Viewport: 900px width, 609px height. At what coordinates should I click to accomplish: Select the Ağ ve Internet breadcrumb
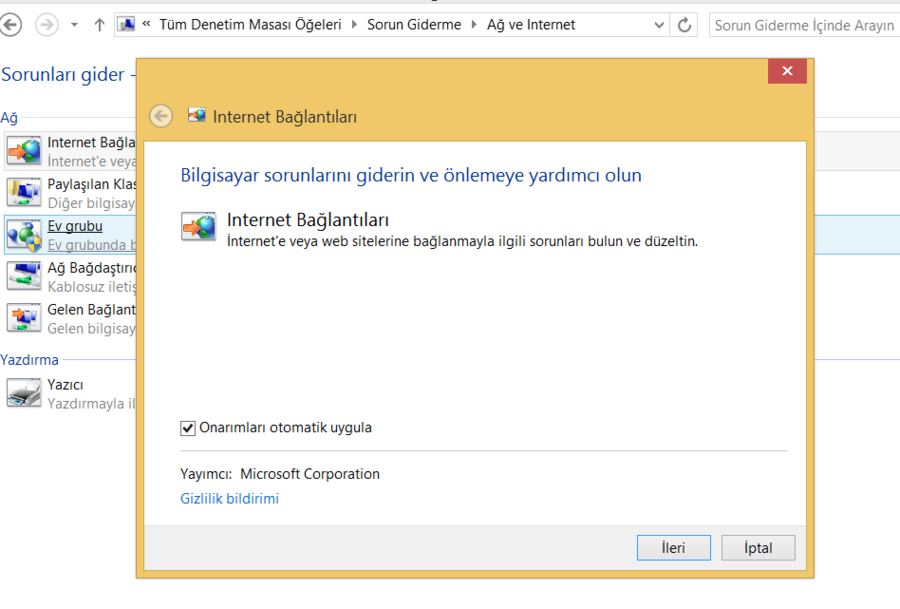pyautogui.click(x=530, y=25)
